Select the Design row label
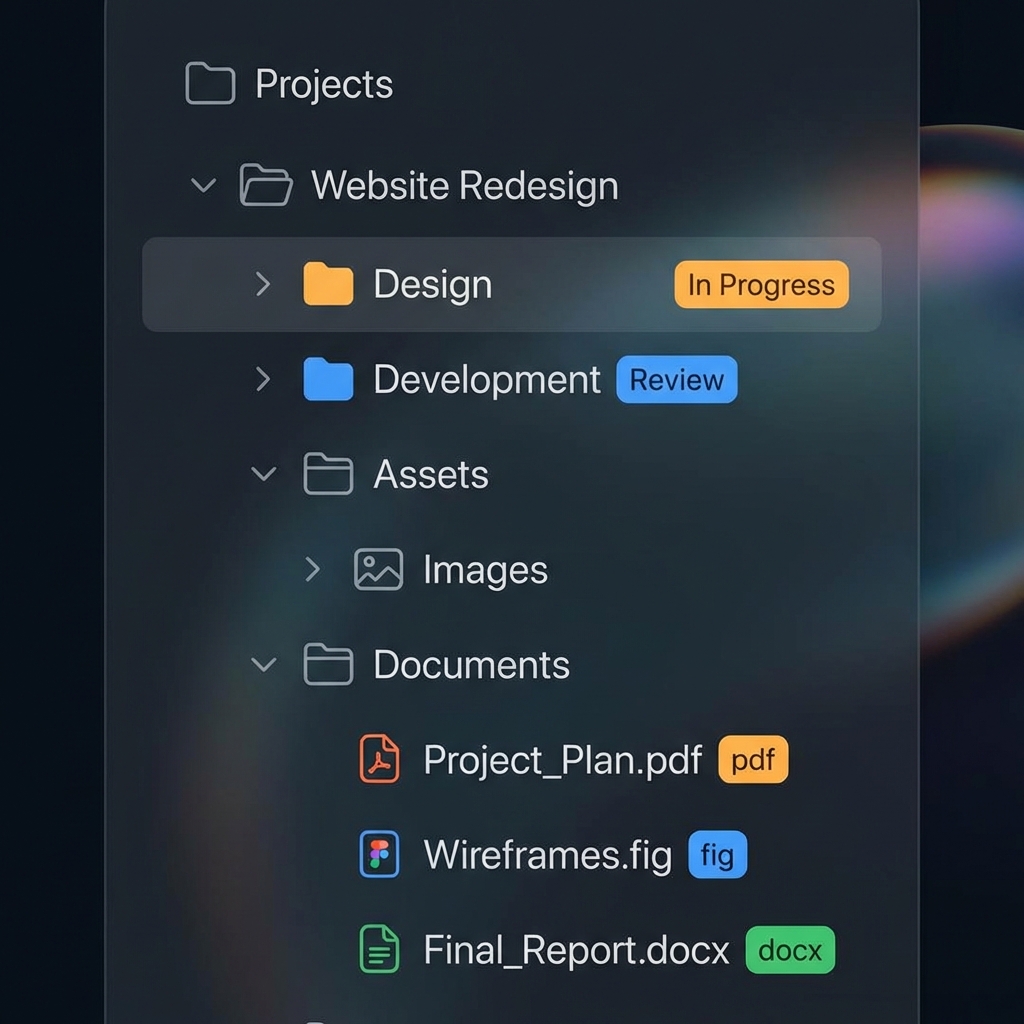This screenshot has height=1024, width=1024. tap(432, 285)
